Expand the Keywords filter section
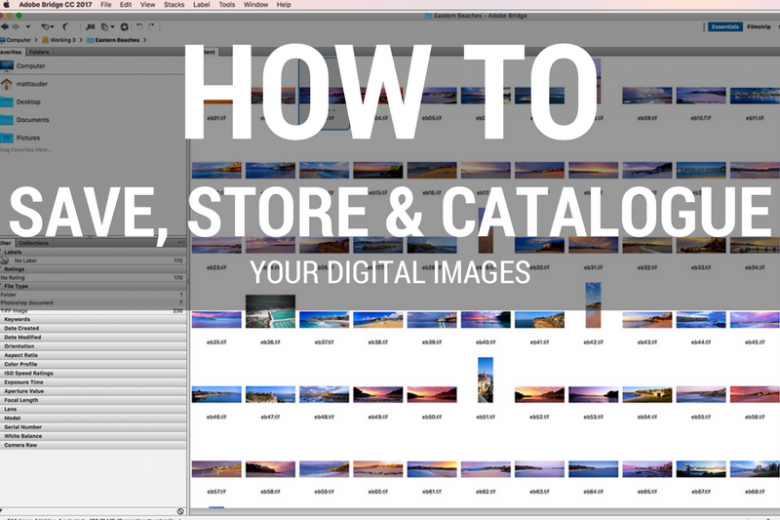780x520 pixels. pos(93,319)
